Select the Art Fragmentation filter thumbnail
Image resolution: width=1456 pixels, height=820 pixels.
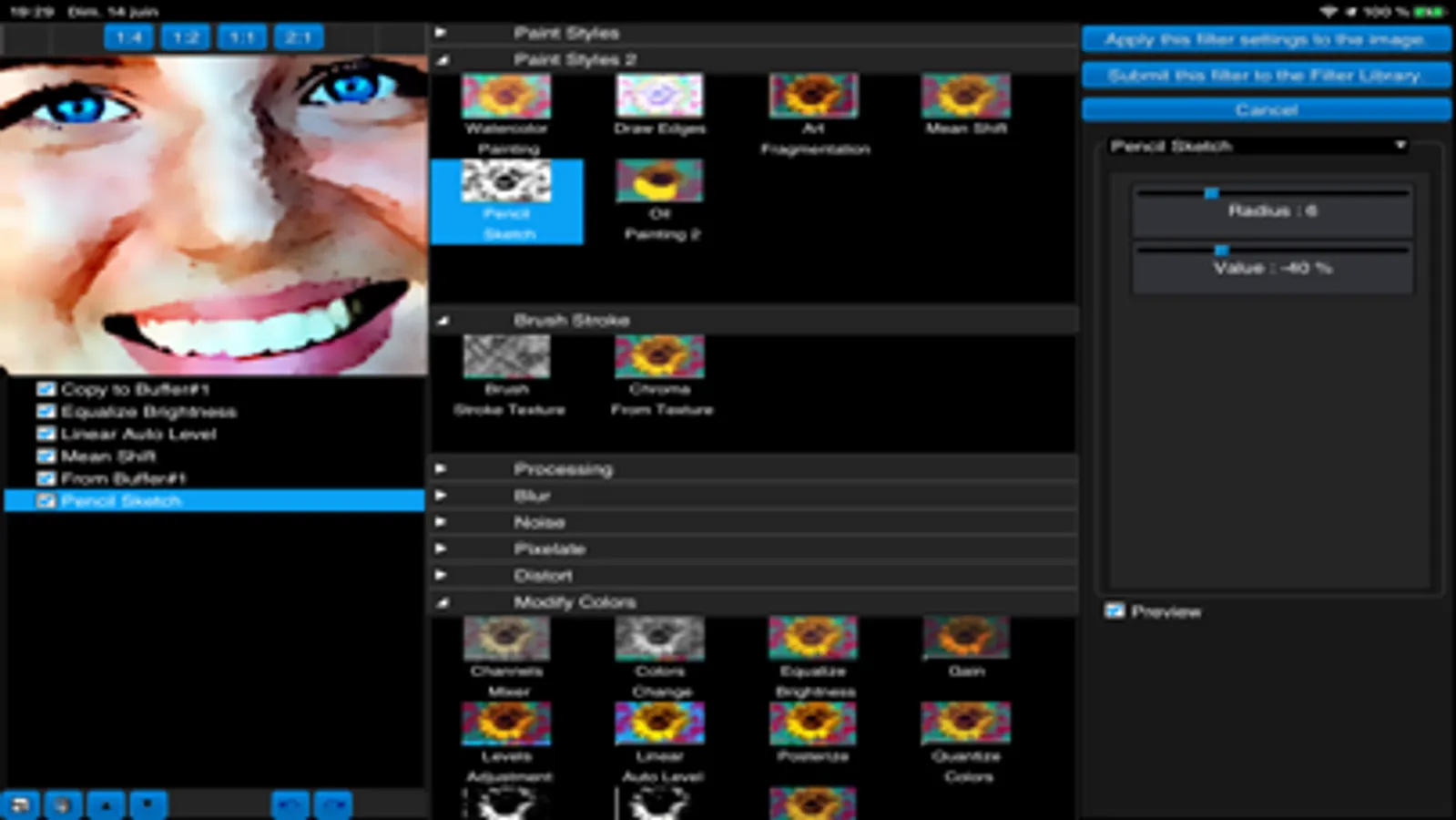(813, 96)
